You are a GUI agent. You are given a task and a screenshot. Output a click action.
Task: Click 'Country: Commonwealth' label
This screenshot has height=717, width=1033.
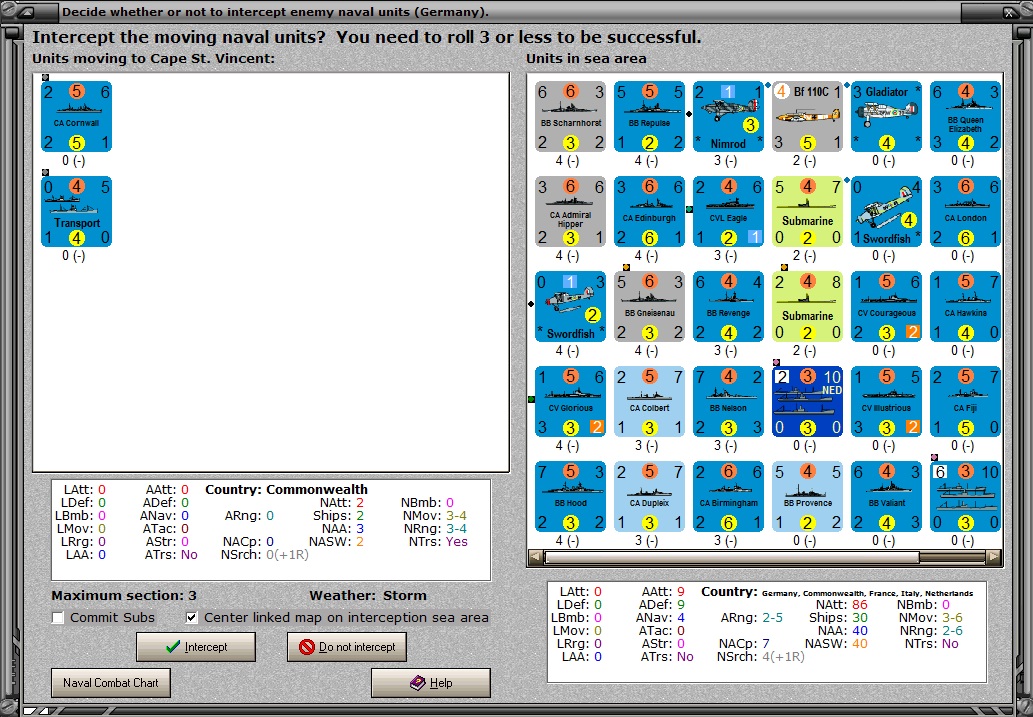286,490
